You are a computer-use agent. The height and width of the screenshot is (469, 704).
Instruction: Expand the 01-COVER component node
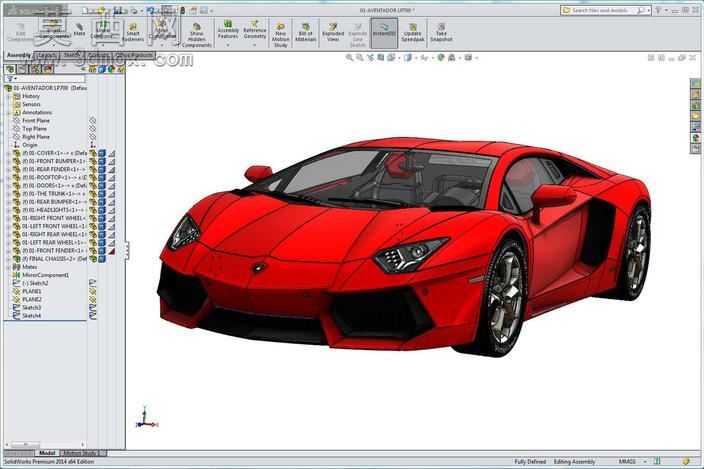pyautogui.click(x=8, y=153)
